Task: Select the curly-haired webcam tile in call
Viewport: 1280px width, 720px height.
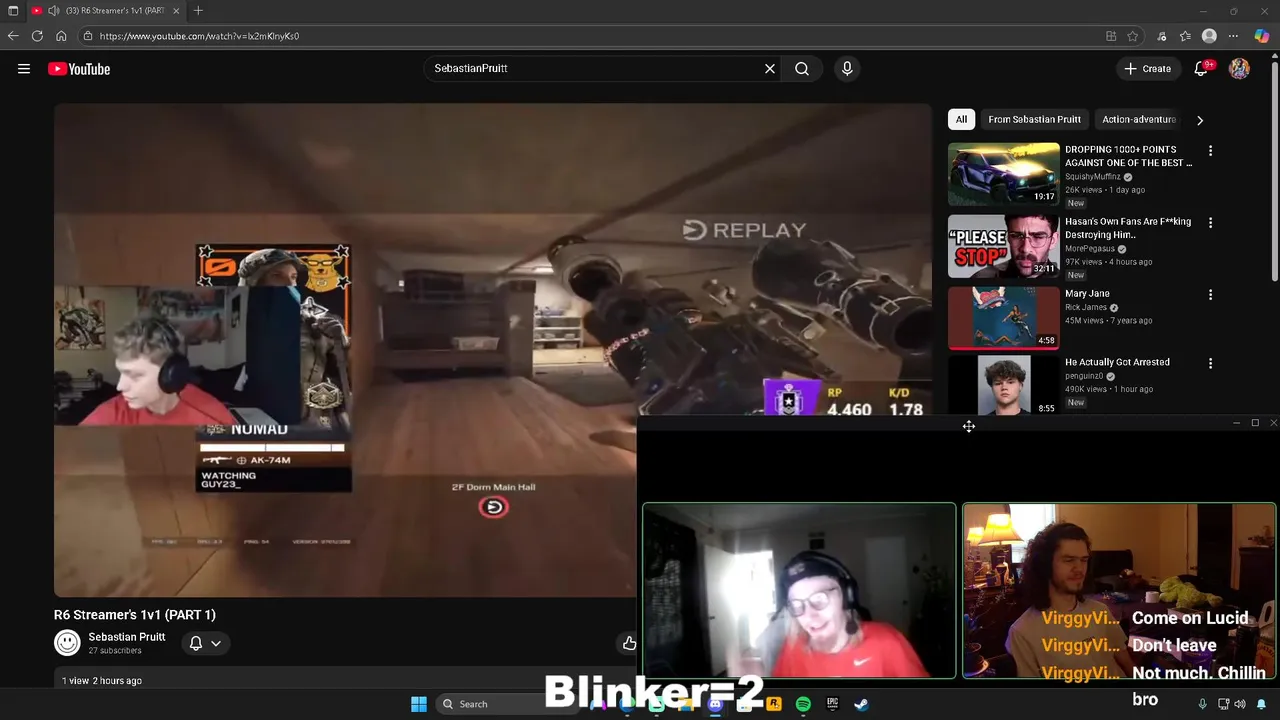Action: pos(1119,591)
